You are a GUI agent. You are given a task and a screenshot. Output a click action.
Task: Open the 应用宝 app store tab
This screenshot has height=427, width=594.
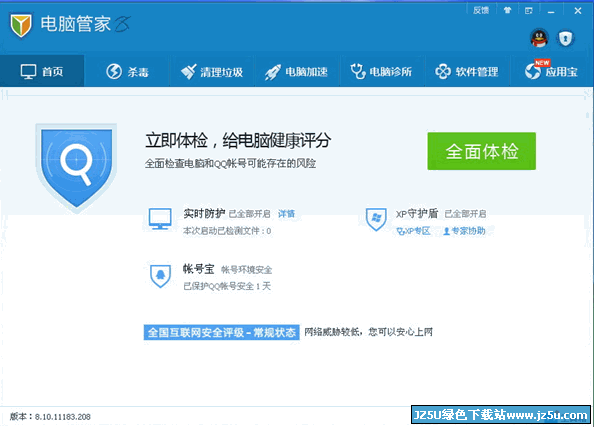(552, 71)
